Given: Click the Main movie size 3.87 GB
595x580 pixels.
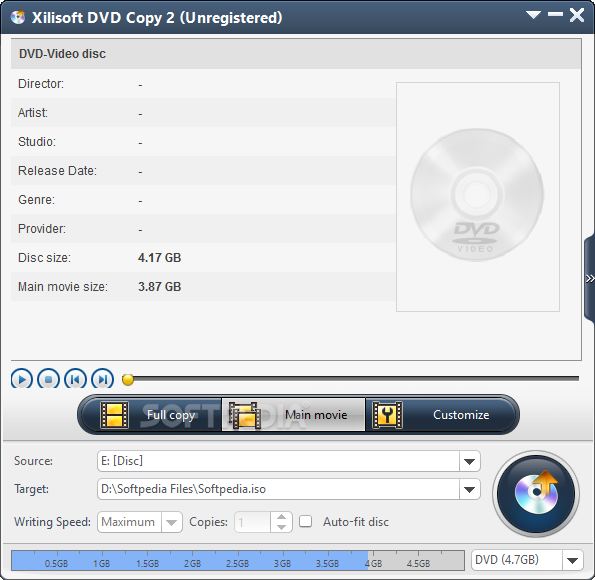Looking at the screenshot, I should 159,287.
